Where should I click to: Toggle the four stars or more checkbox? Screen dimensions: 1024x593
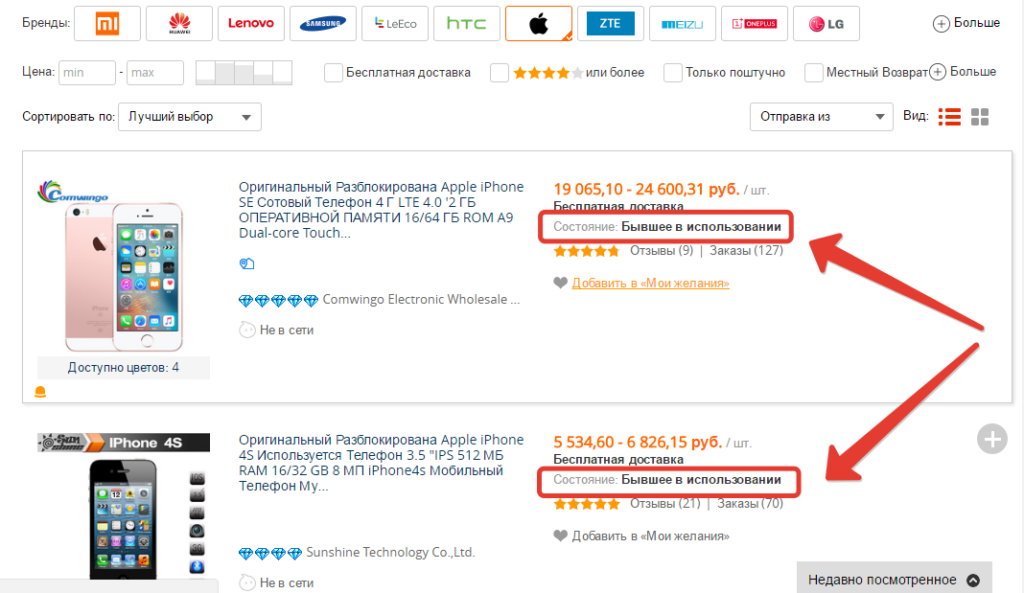(499, 72)
